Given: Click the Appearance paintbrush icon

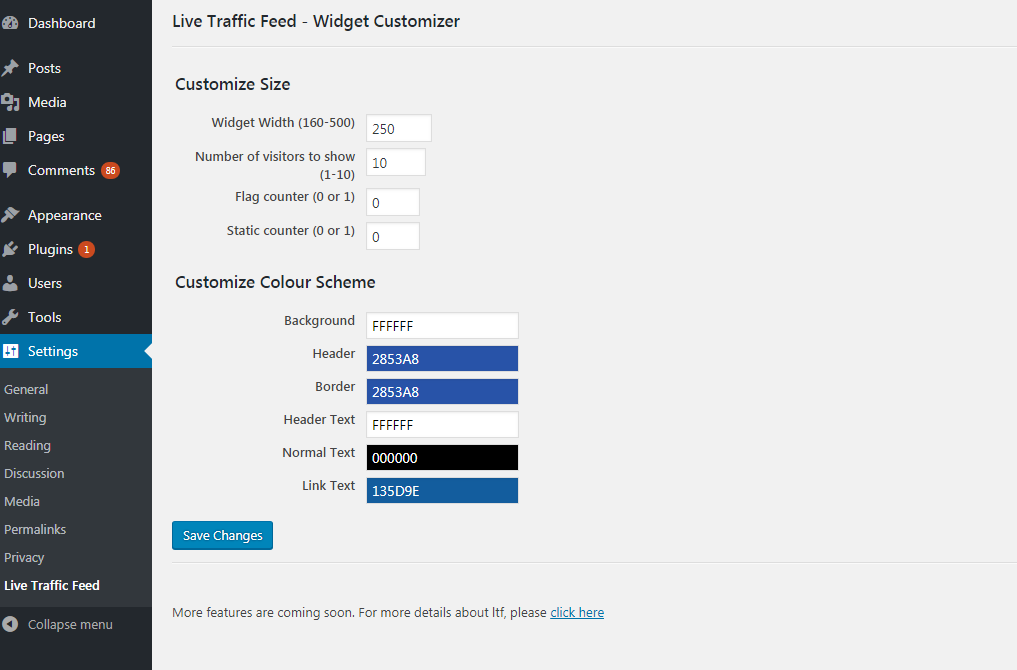Looking at the screenshot, I should (x=10, y=215).
